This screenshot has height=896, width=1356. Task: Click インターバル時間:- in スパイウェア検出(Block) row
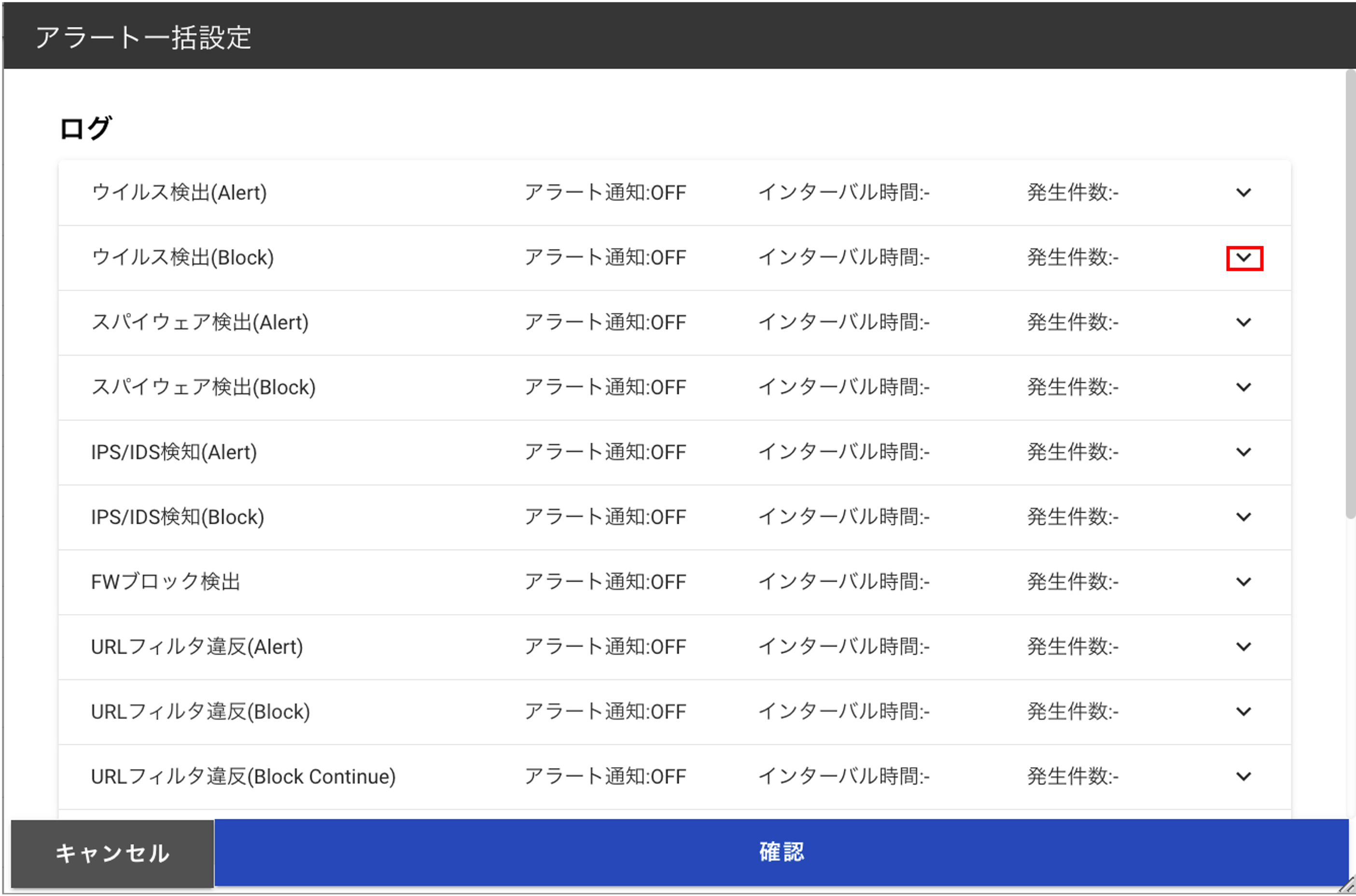click(844, 388)
